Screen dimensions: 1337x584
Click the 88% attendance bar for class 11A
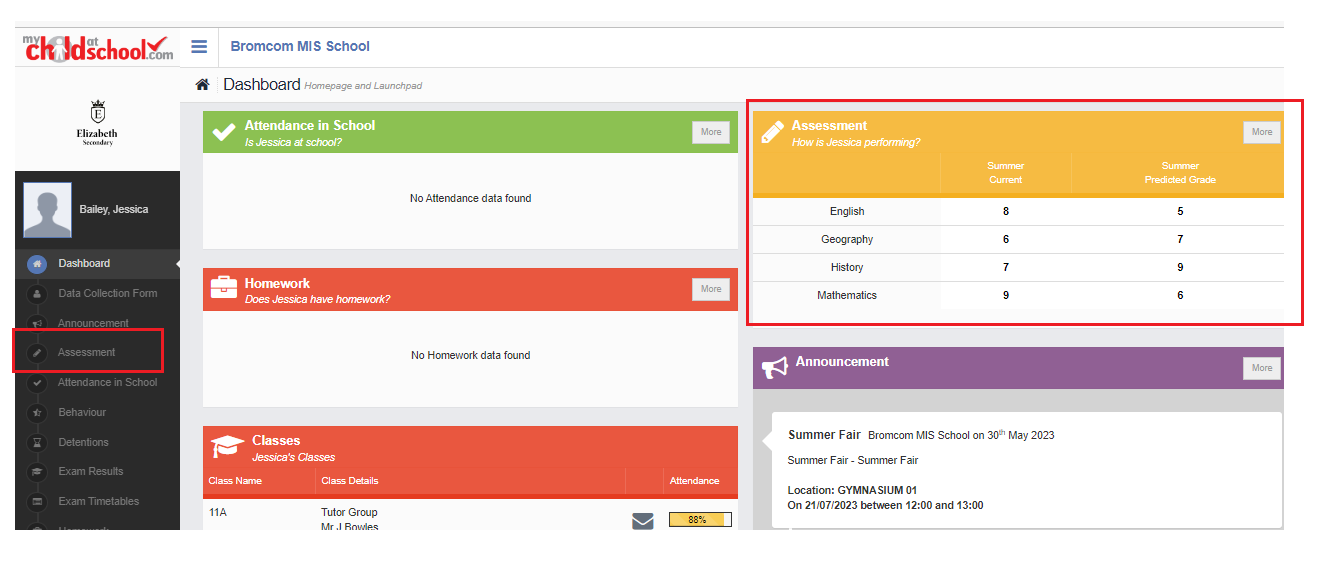coord(700,520)
